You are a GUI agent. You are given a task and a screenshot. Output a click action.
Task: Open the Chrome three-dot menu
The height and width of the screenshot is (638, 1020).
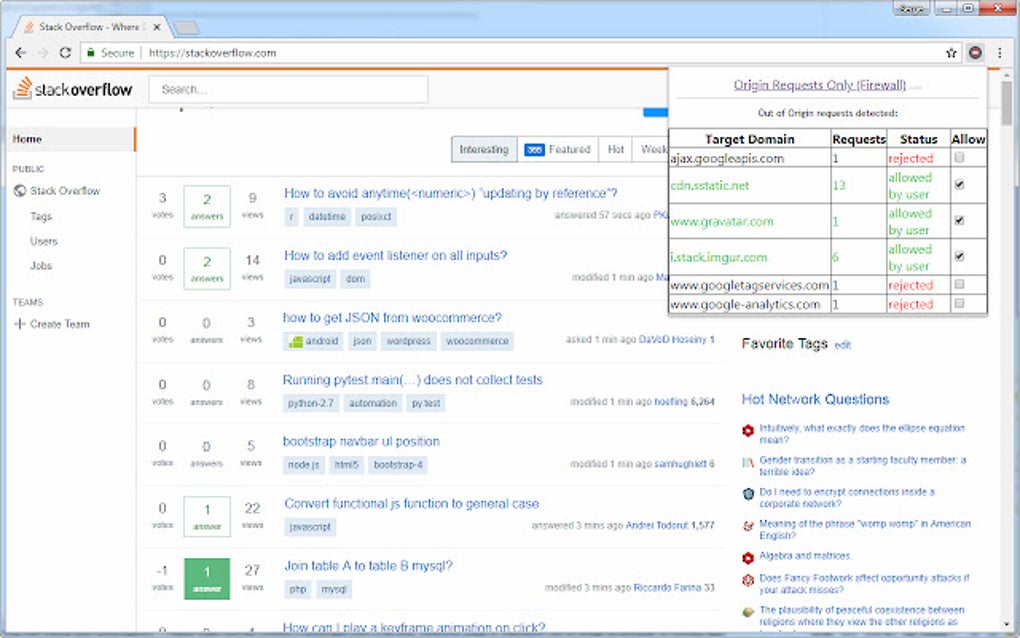(1000, 53)
